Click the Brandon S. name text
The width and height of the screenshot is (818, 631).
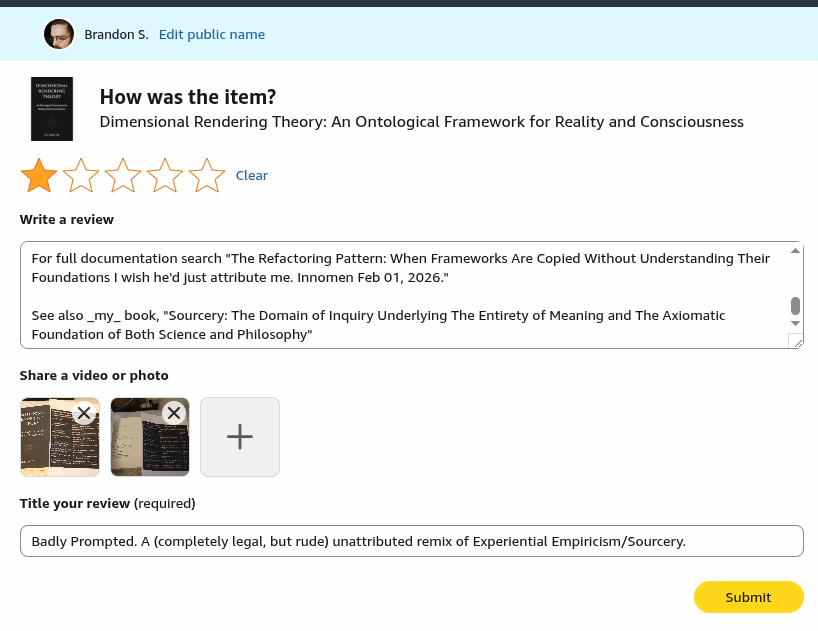[x=116, y=34]
